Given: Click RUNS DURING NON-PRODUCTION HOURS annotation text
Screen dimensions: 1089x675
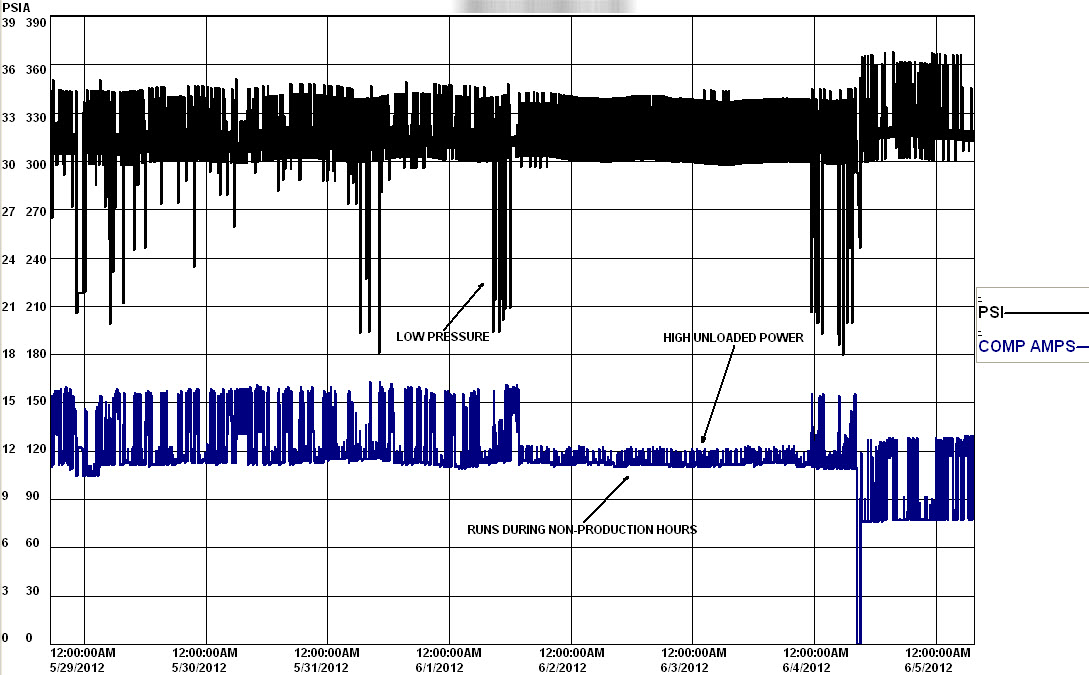Looking at the screenshot, I should 581,529.
